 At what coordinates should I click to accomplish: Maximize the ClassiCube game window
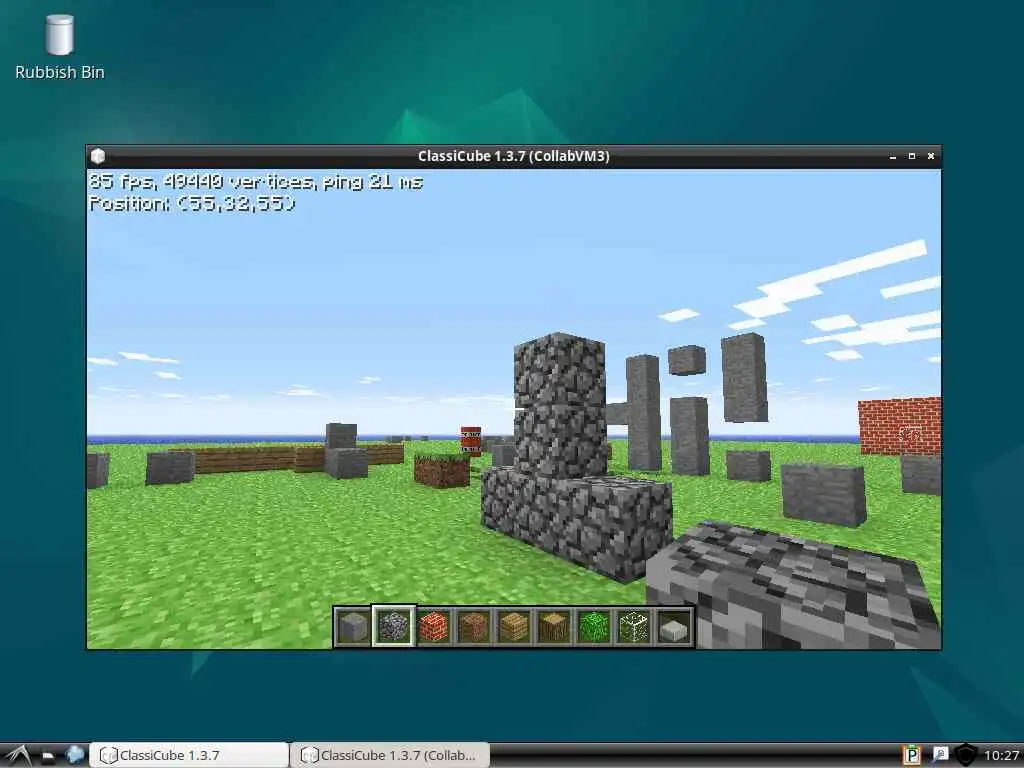912,156
